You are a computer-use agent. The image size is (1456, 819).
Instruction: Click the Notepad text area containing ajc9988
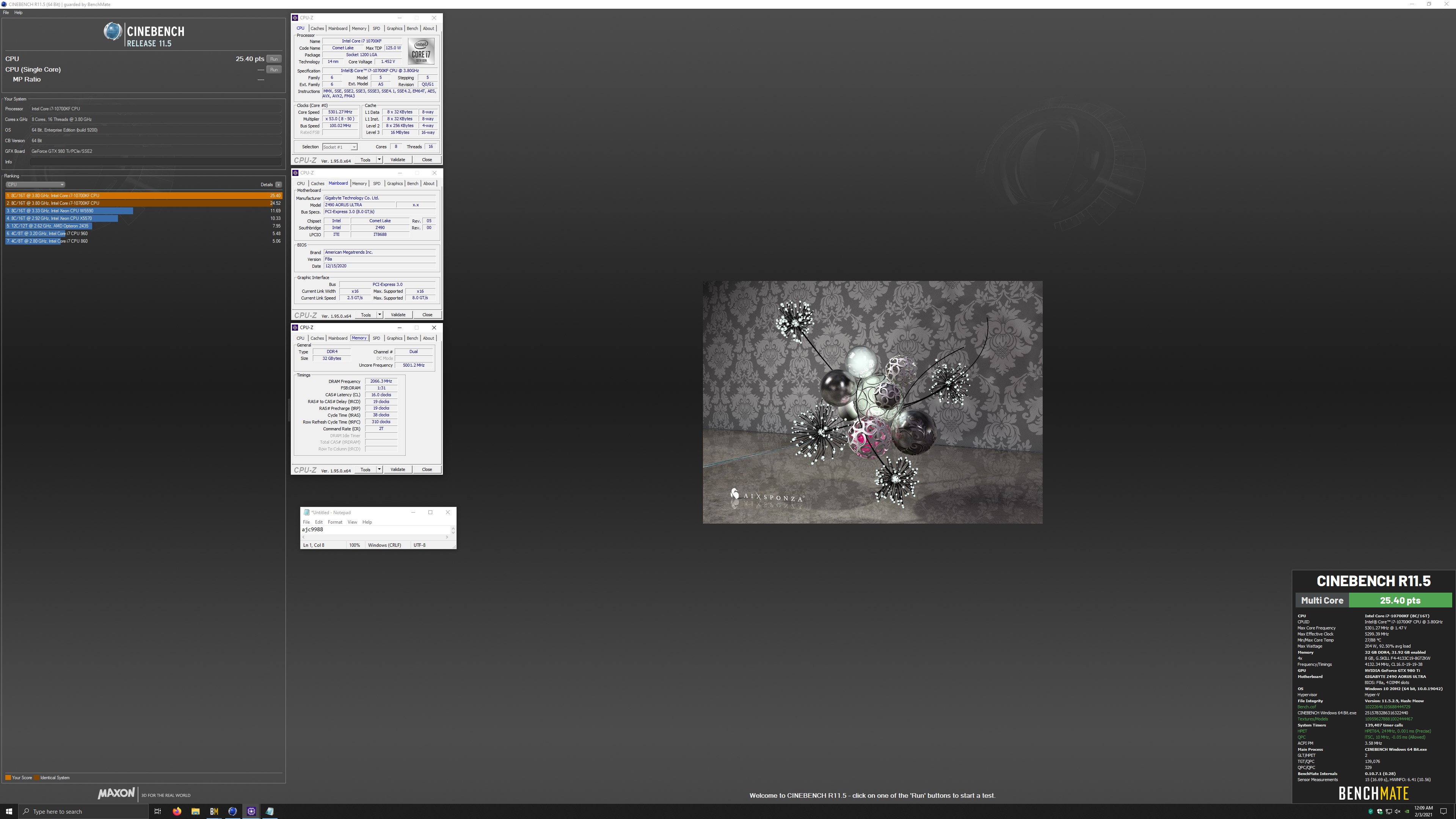(375, 530)
